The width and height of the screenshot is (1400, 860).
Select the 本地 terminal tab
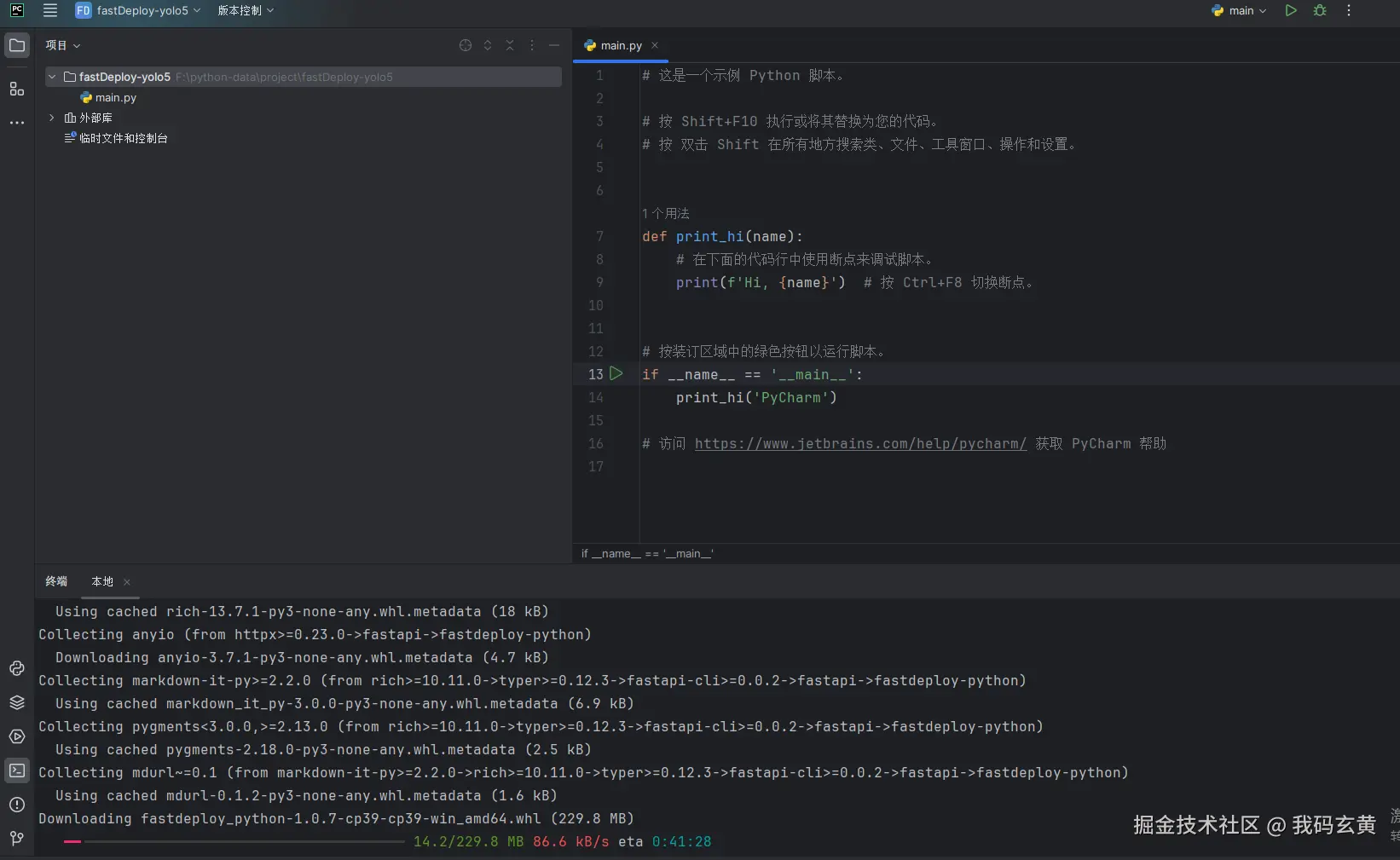(x=102, y=581)
